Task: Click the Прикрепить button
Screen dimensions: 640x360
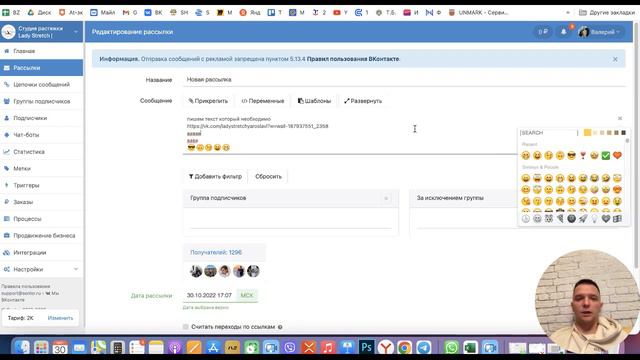Action: pos(208,101)
